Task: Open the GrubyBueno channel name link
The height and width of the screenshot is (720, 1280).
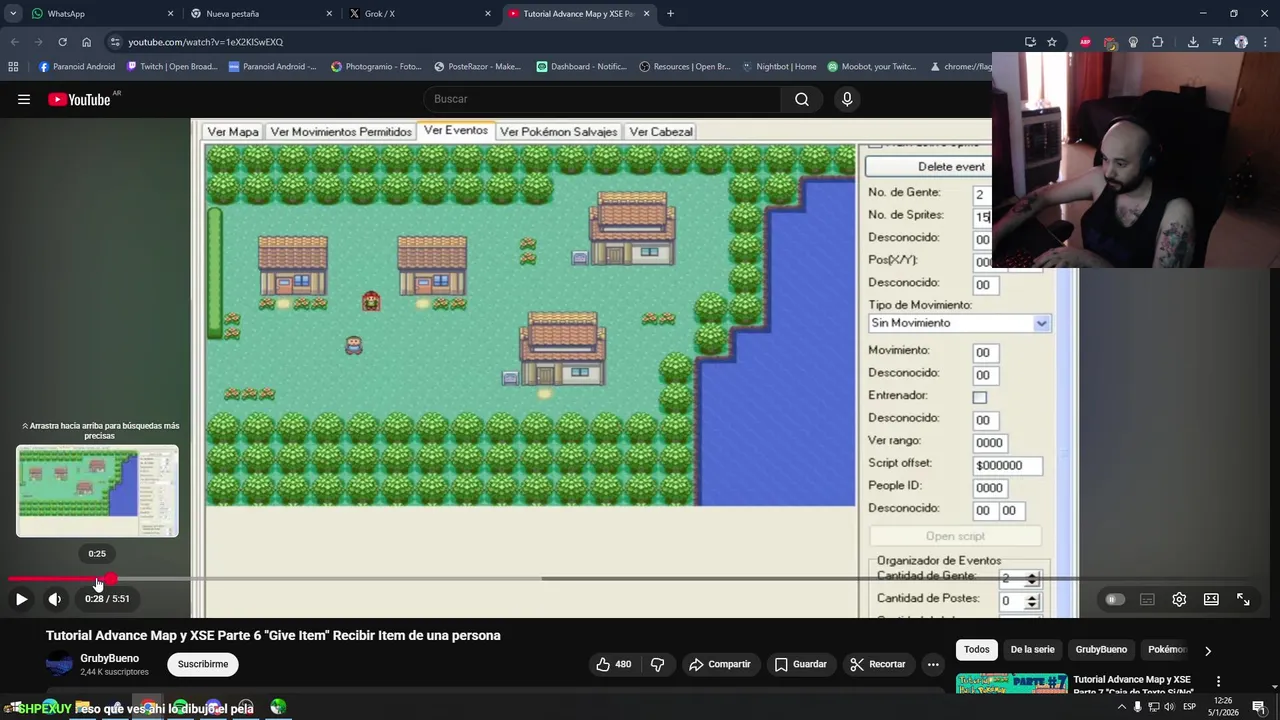Action: pos(109,658)
